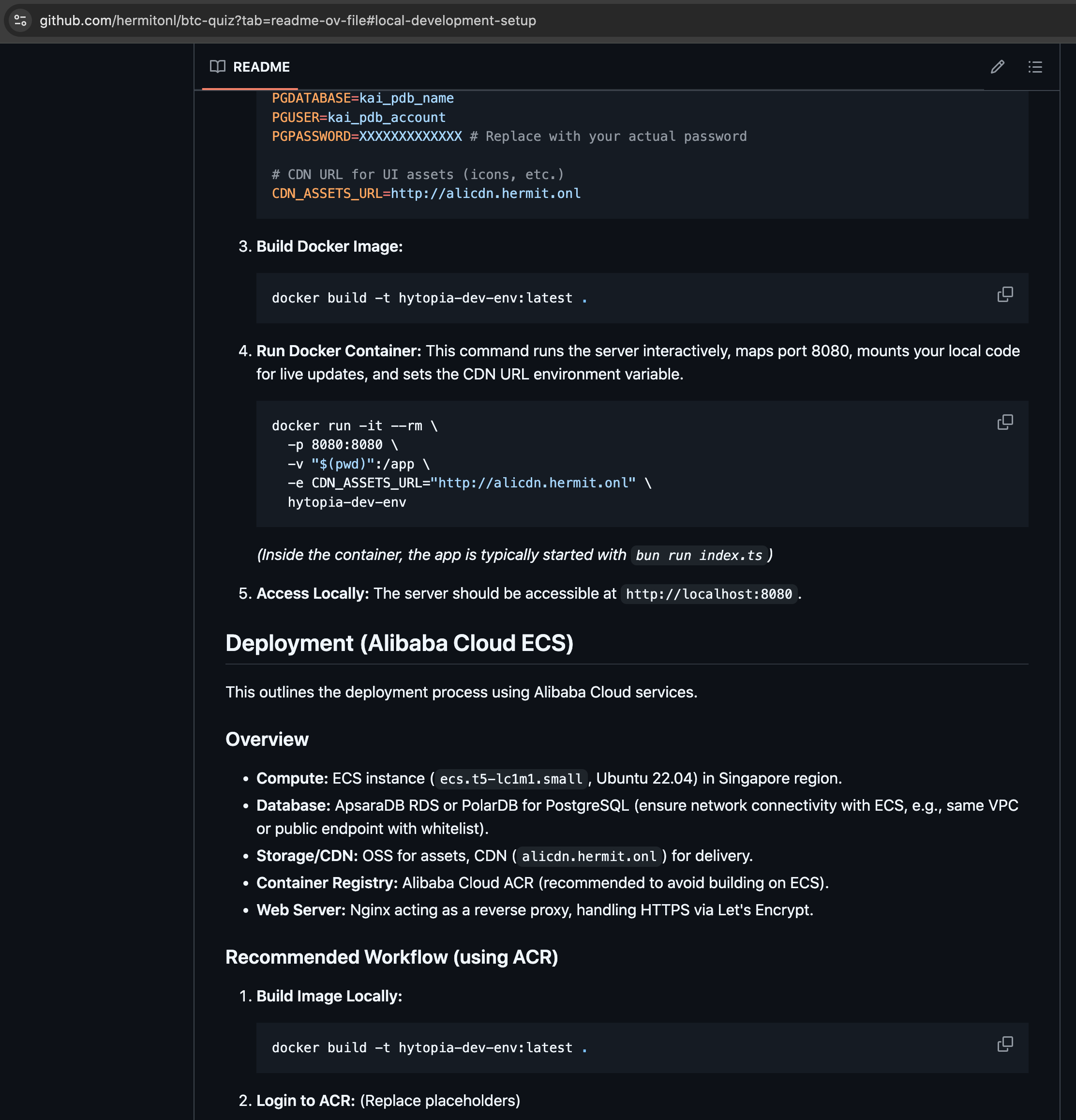Click the Compute bullet label
1076x1120 pixels.
pos(292,779)
